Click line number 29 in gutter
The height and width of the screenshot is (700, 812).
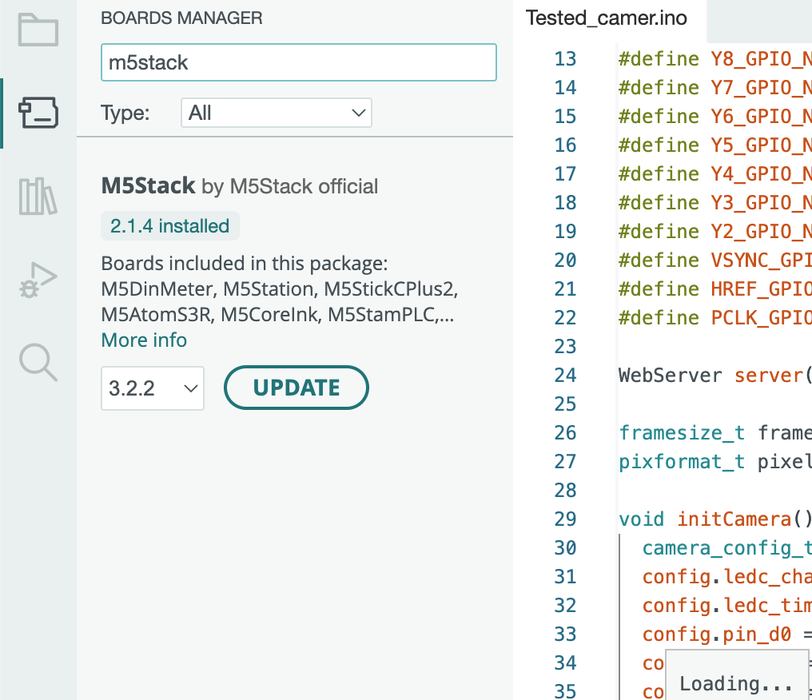(565, 519)
